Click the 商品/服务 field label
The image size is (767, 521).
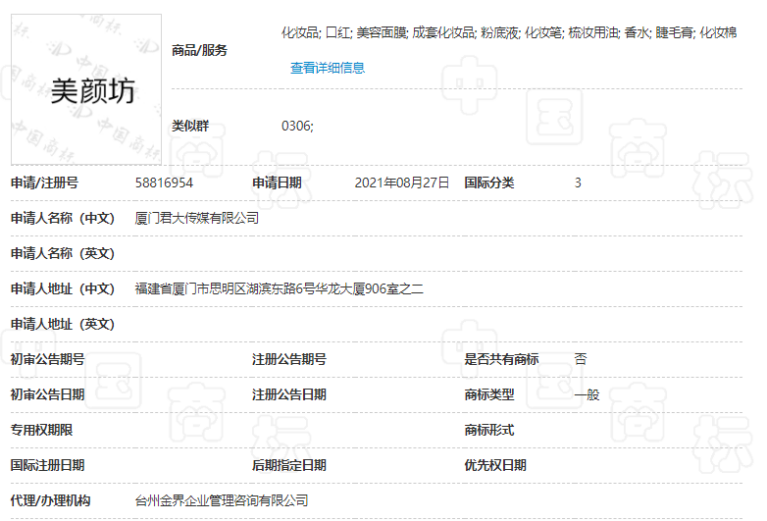point(199,50)
